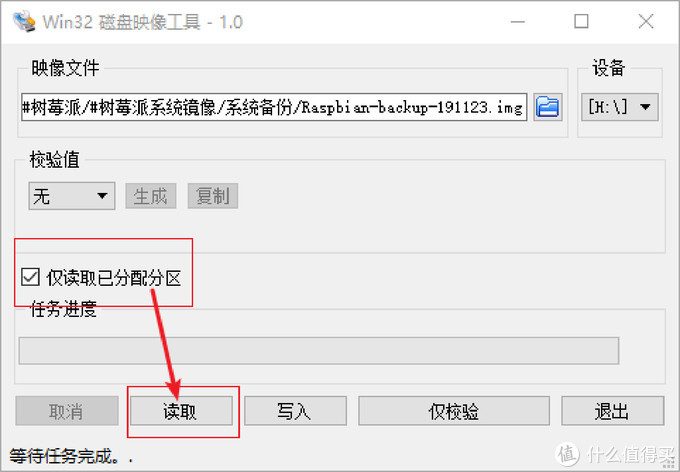Screen dimensions: 680x472
Task: Click the 读取 button
Action: pyautogui.click(x=181, y=411)
